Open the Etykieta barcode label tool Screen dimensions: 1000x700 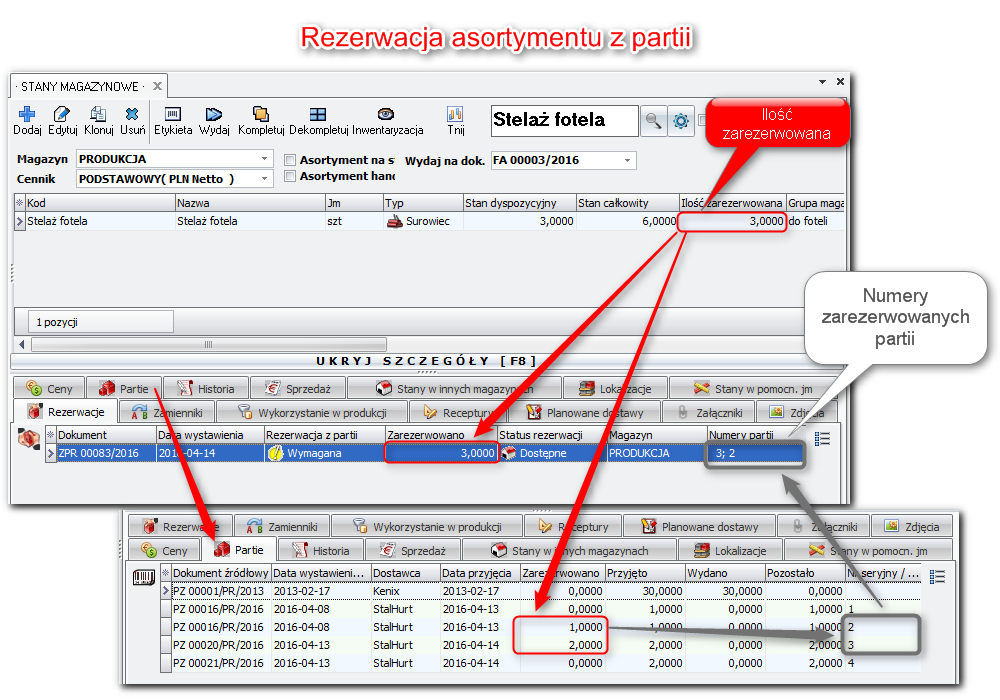click(x=173, y=115)
